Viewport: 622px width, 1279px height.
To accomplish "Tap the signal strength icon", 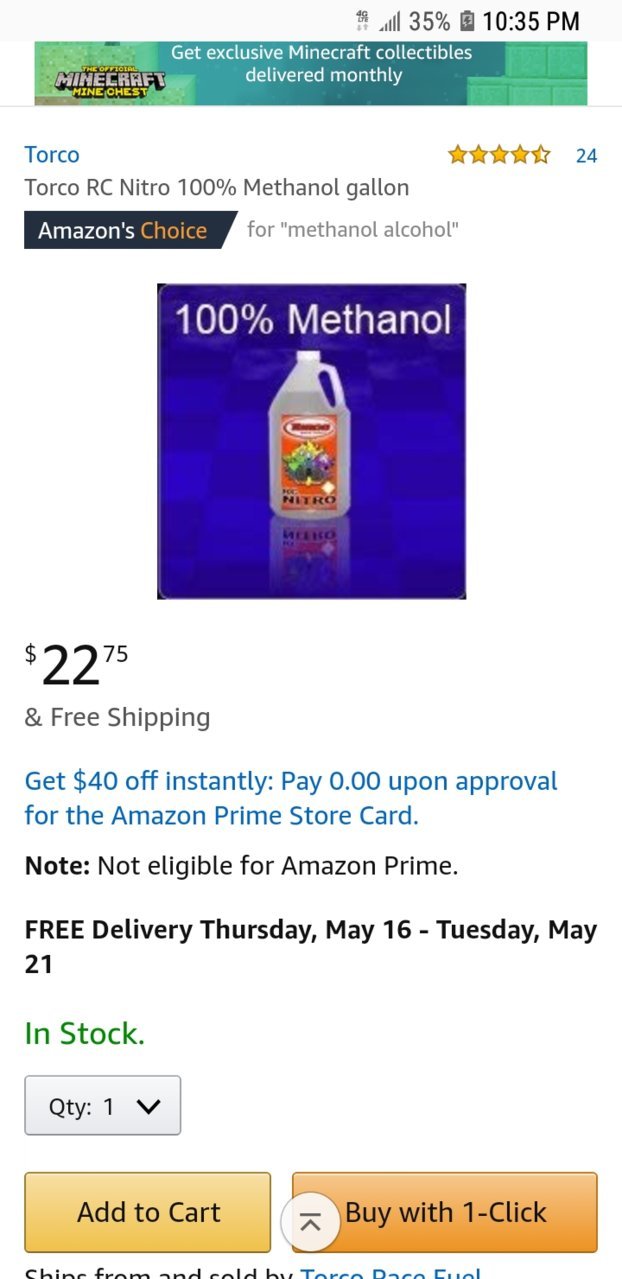I will tap(388, 21).
